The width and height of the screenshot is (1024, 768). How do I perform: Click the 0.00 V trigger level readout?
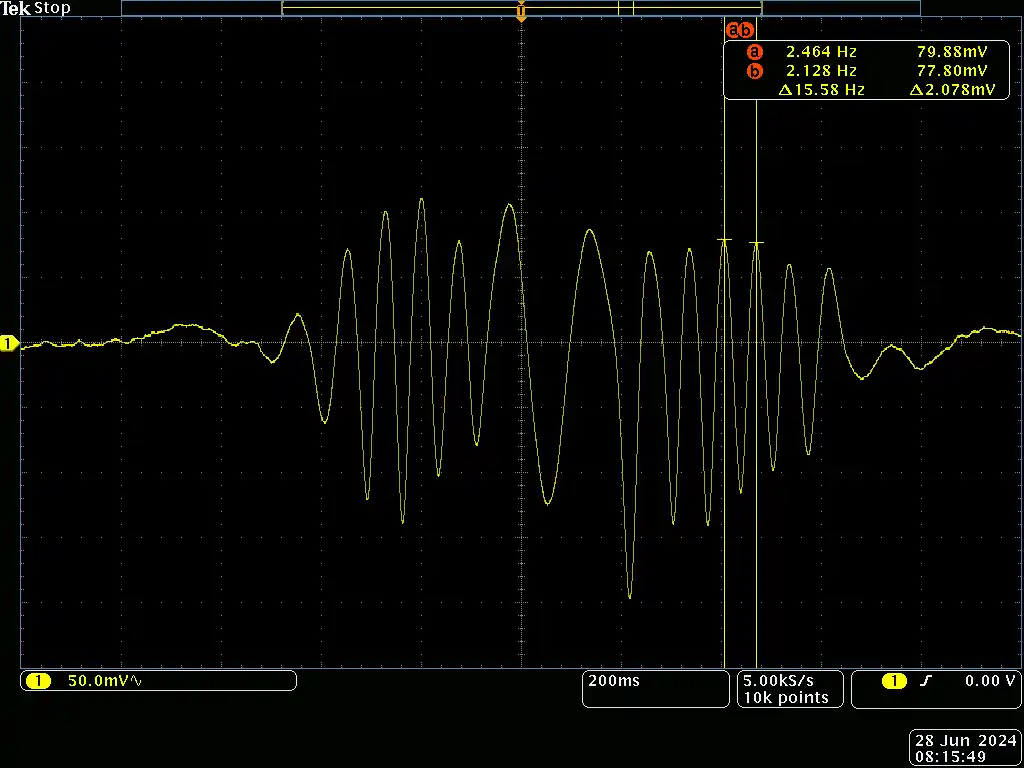(991, 681)
